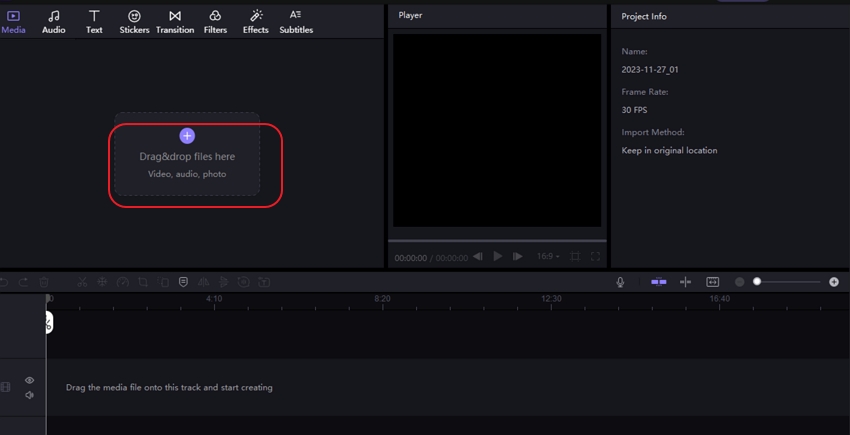Screen dimensions: 850x435
Task: Click the Player progress bar
Action: [x=497, y=240]
